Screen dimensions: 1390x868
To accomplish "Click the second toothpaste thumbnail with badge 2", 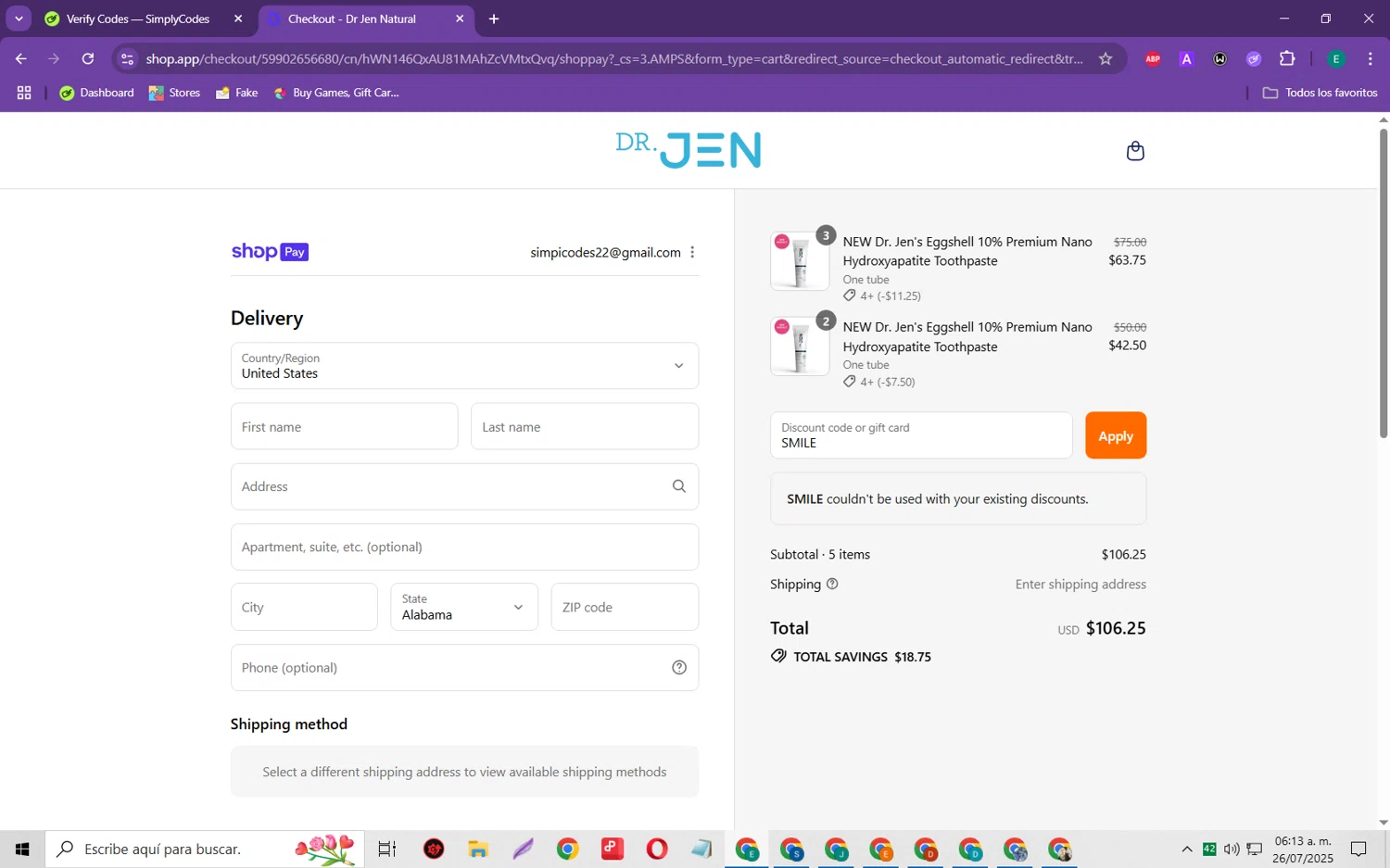I will 800,346.
